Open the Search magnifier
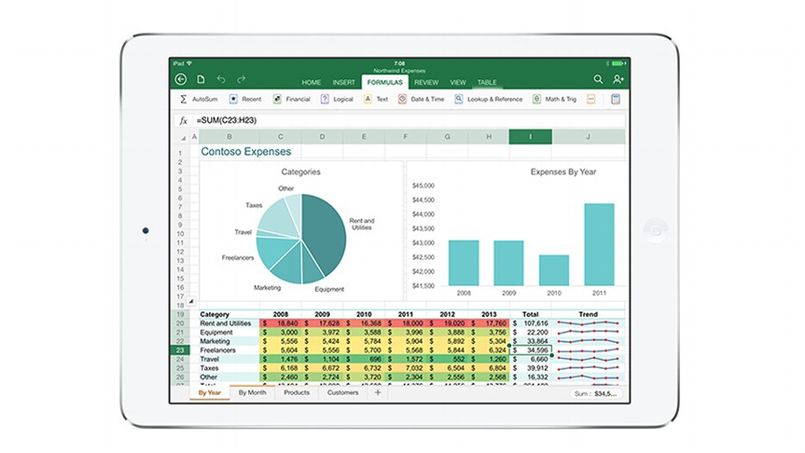 pyautogui.click(x=598, y=79)
